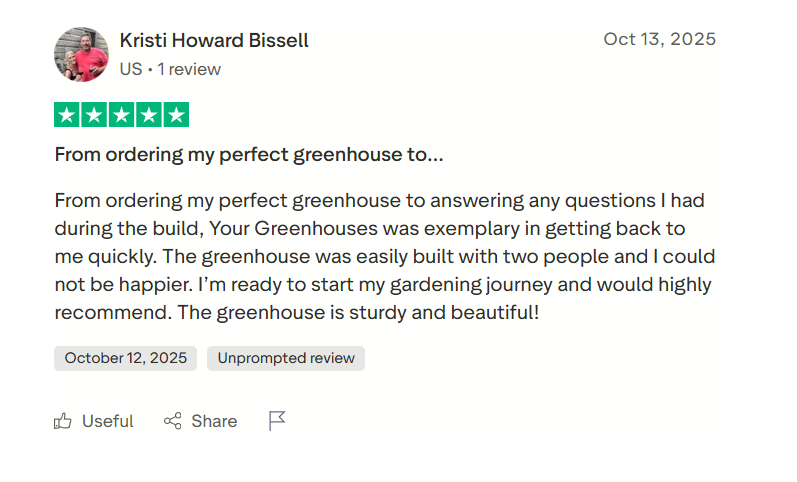Click the second green star

click(x=94, y=115)
